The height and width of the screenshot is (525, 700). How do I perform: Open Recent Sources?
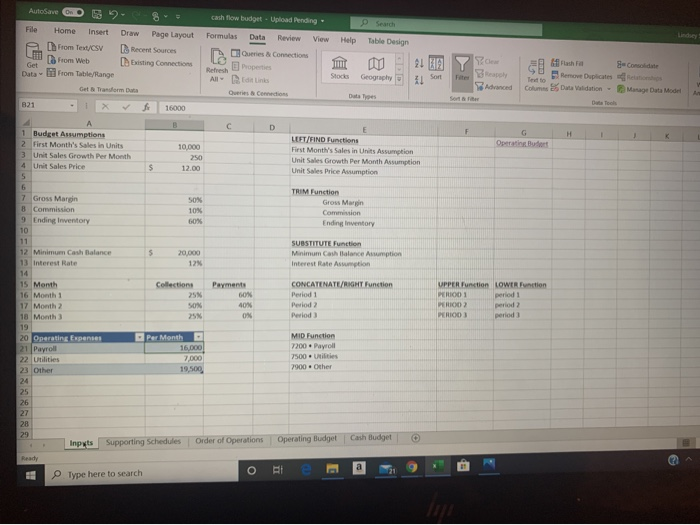149,50
